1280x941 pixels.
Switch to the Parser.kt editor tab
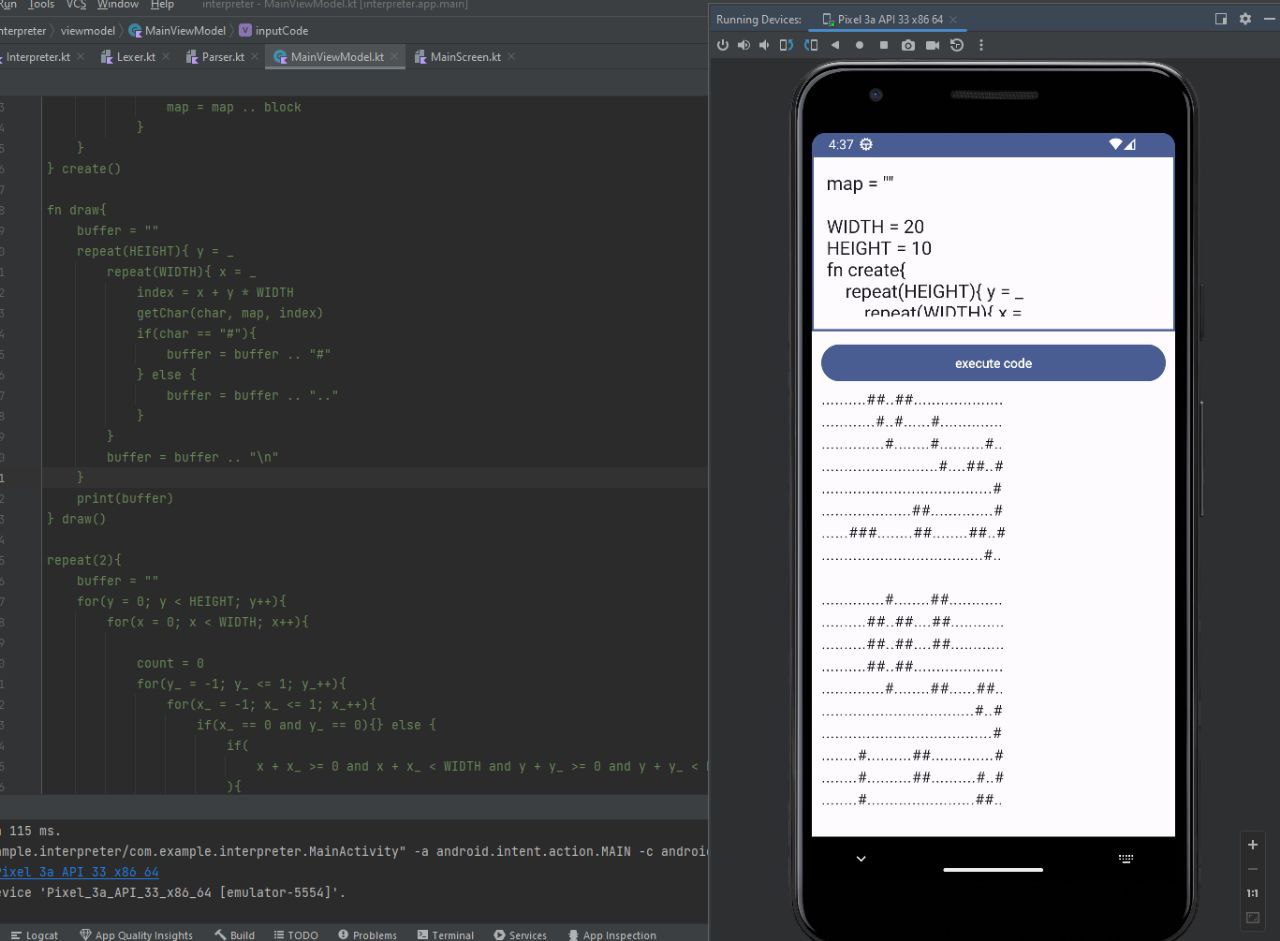tap(222, 57)
